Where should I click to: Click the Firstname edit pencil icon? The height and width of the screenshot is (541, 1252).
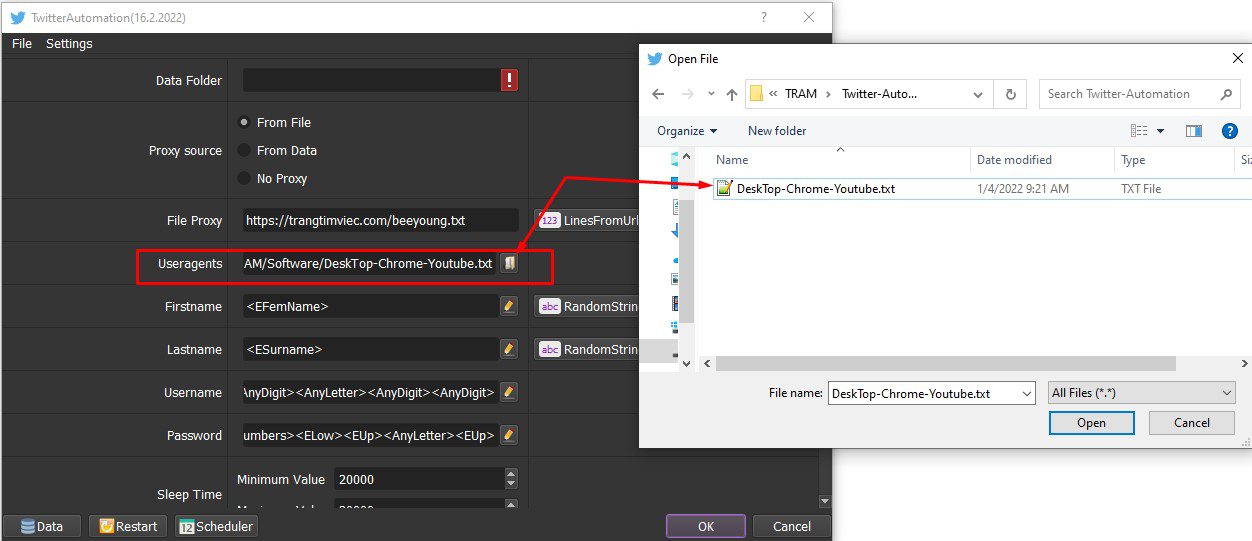tap(509, 306)
